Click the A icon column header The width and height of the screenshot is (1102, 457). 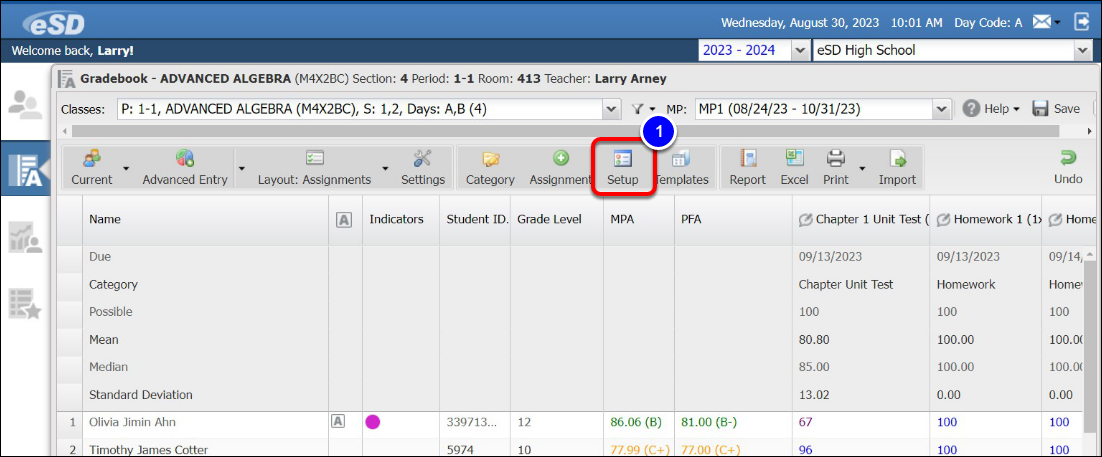[344, 220]
